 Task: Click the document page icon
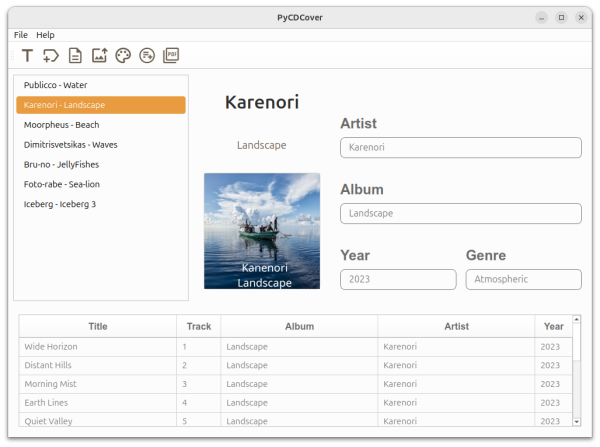click(x=75, y=56)
